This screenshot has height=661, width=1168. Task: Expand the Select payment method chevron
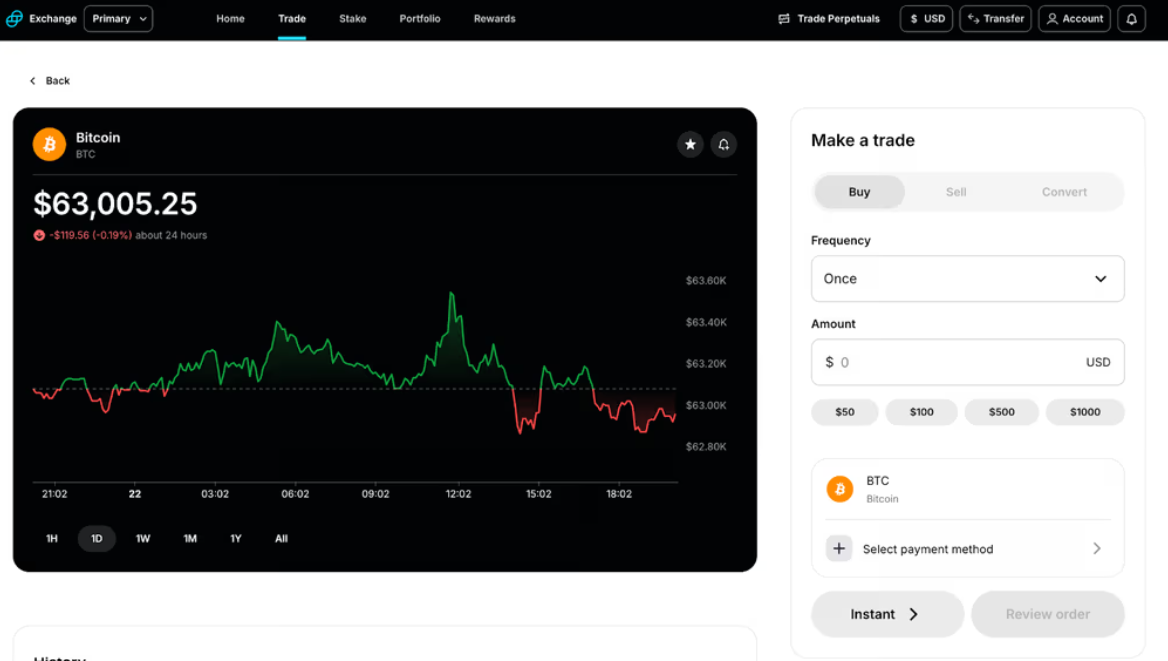tap(1097, 548)
